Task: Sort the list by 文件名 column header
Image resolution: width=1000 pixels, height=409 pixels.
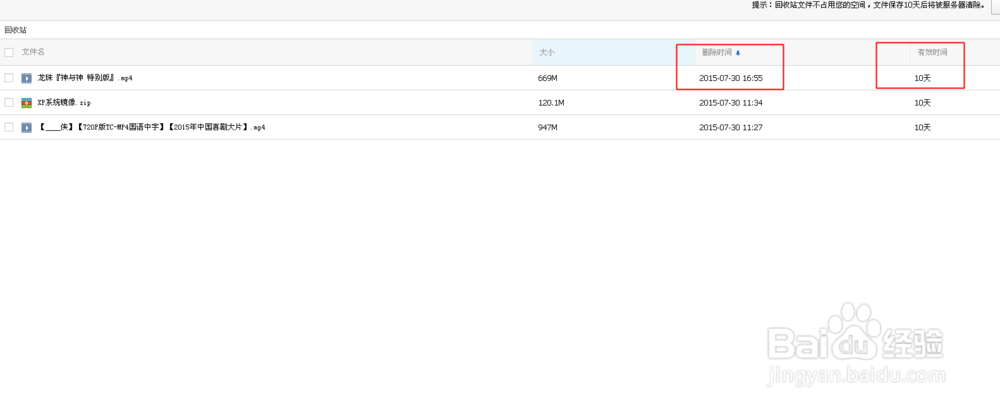Action: click(34, 52)
